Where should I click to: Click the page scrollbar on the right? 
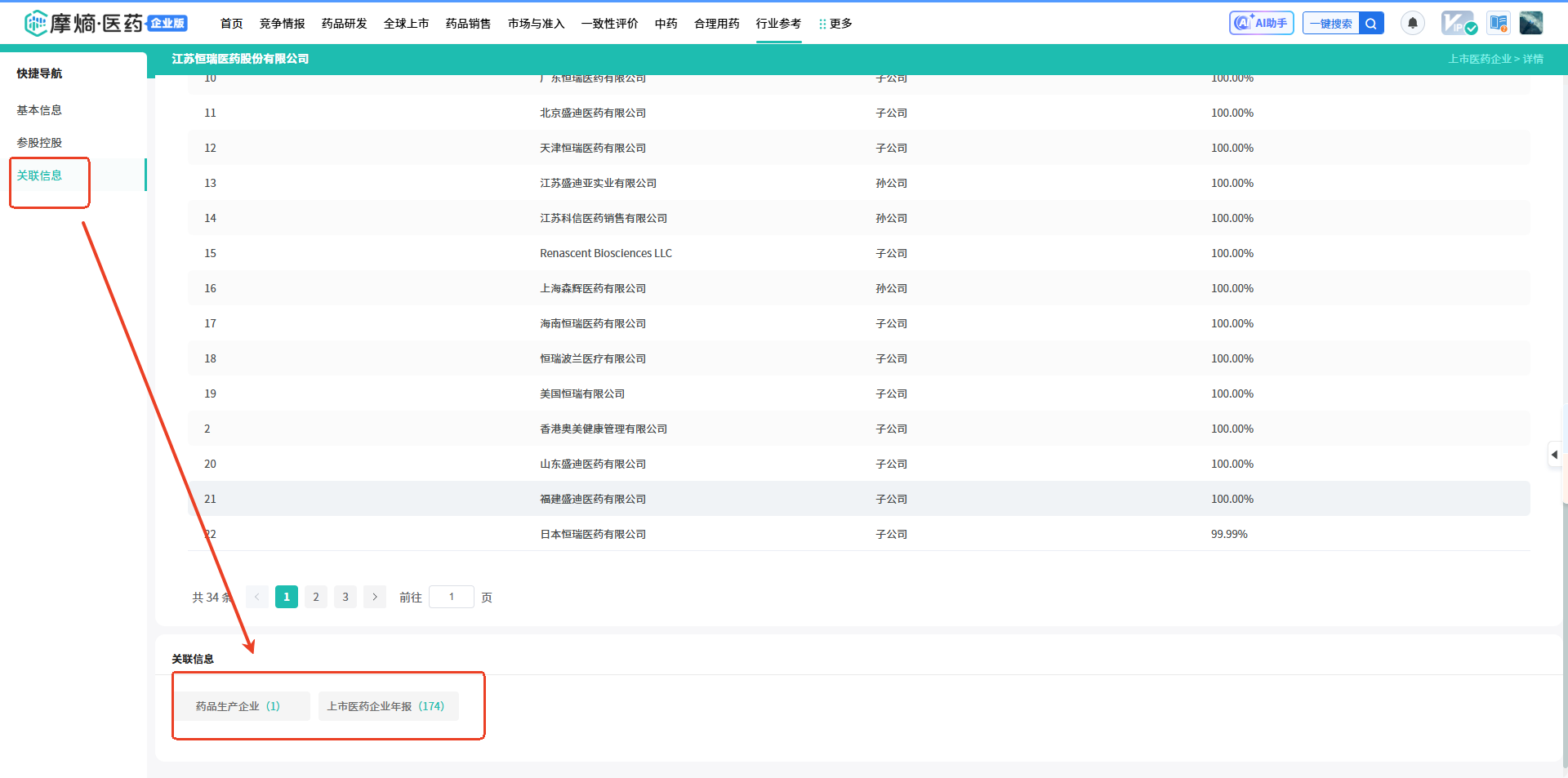click(x=1565, y=637)
